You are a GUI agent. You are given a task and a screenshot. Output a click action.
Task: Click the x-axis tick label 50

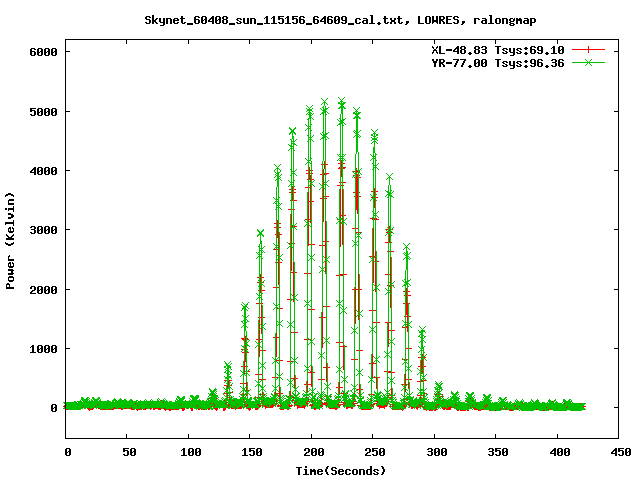pyautogui.click(x=129, y=452)
